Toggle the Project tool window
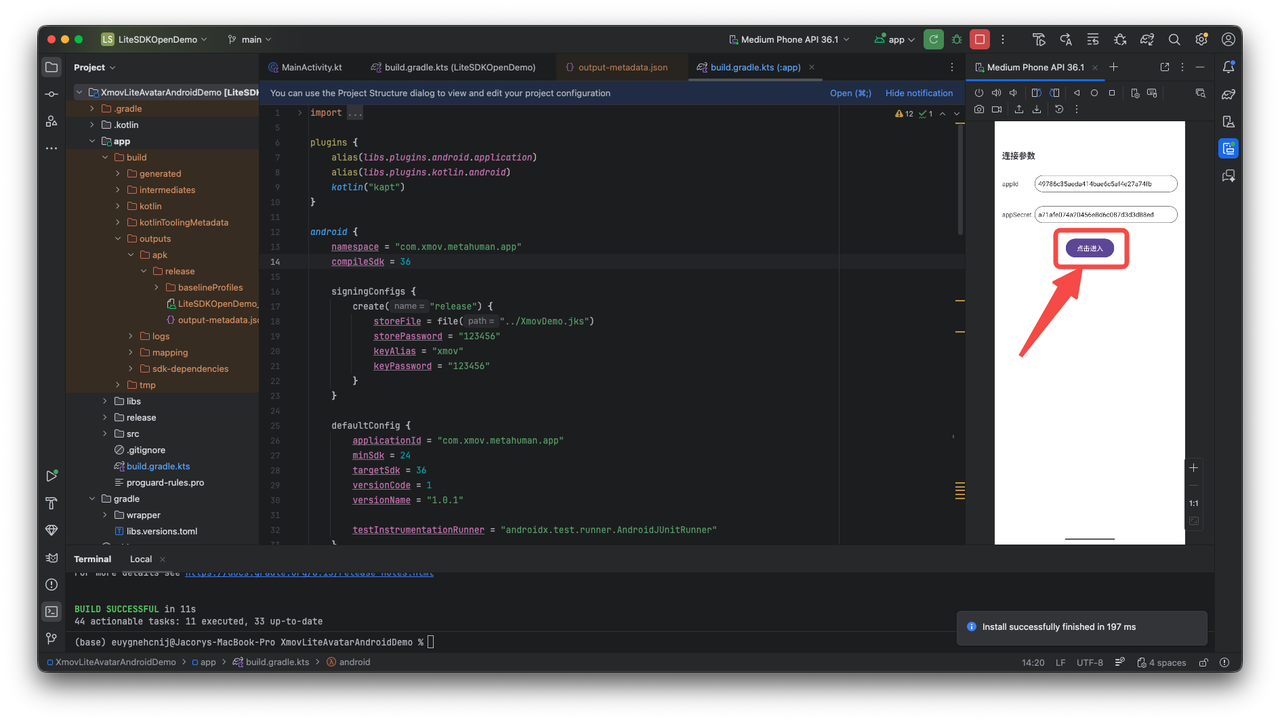The image size is (1280, 722). [52, 67]
